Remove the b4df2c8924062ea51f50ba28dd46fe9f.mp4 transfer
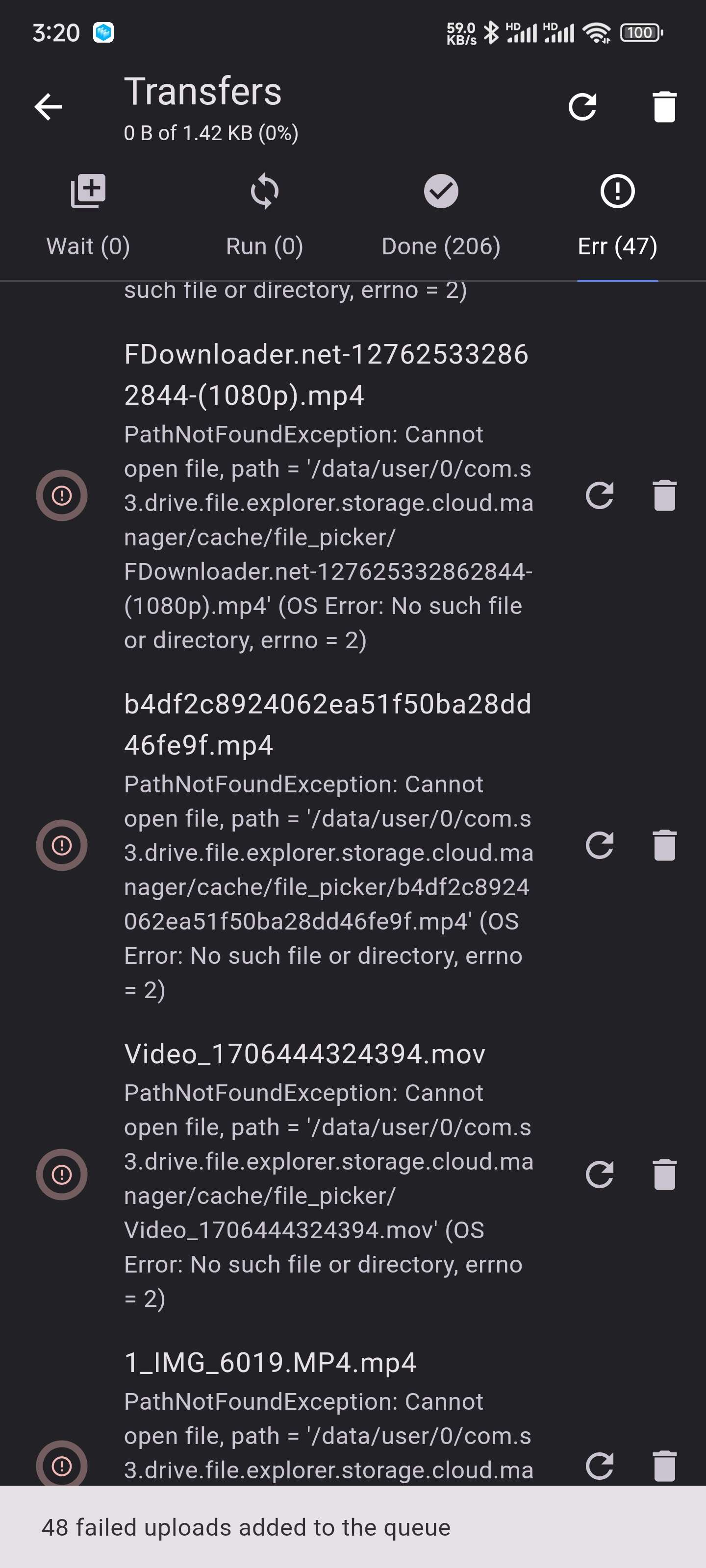Screen dimensions: 706x1568 [664, 845]
